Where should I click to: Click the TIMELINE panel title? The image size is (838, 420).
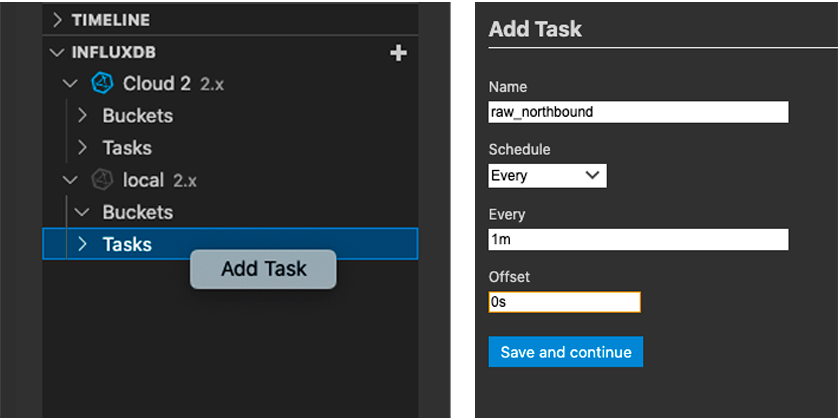(111, 20)
